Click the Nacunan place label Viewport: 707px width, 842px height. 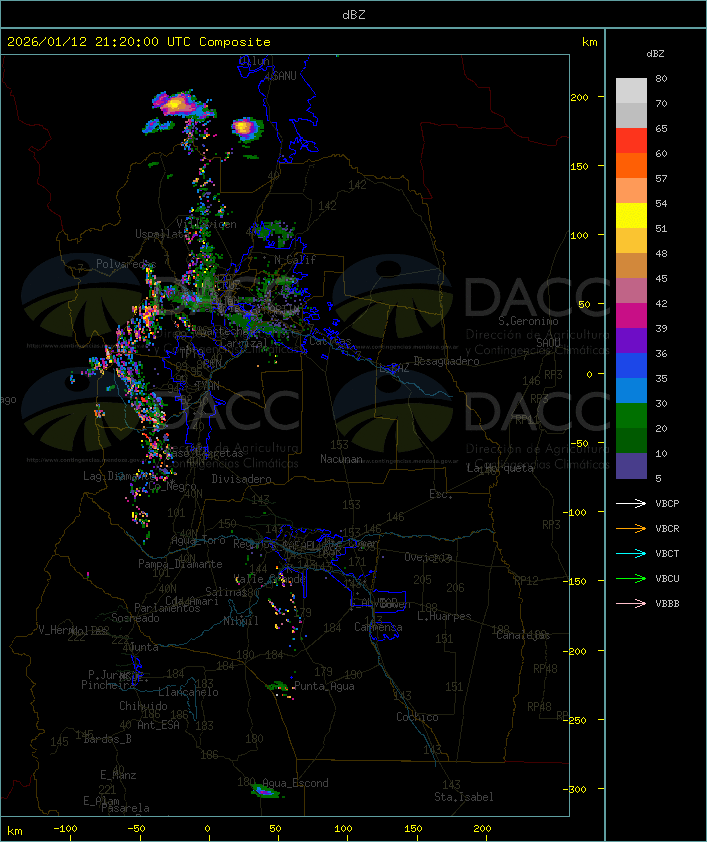(x=341, y=459)
